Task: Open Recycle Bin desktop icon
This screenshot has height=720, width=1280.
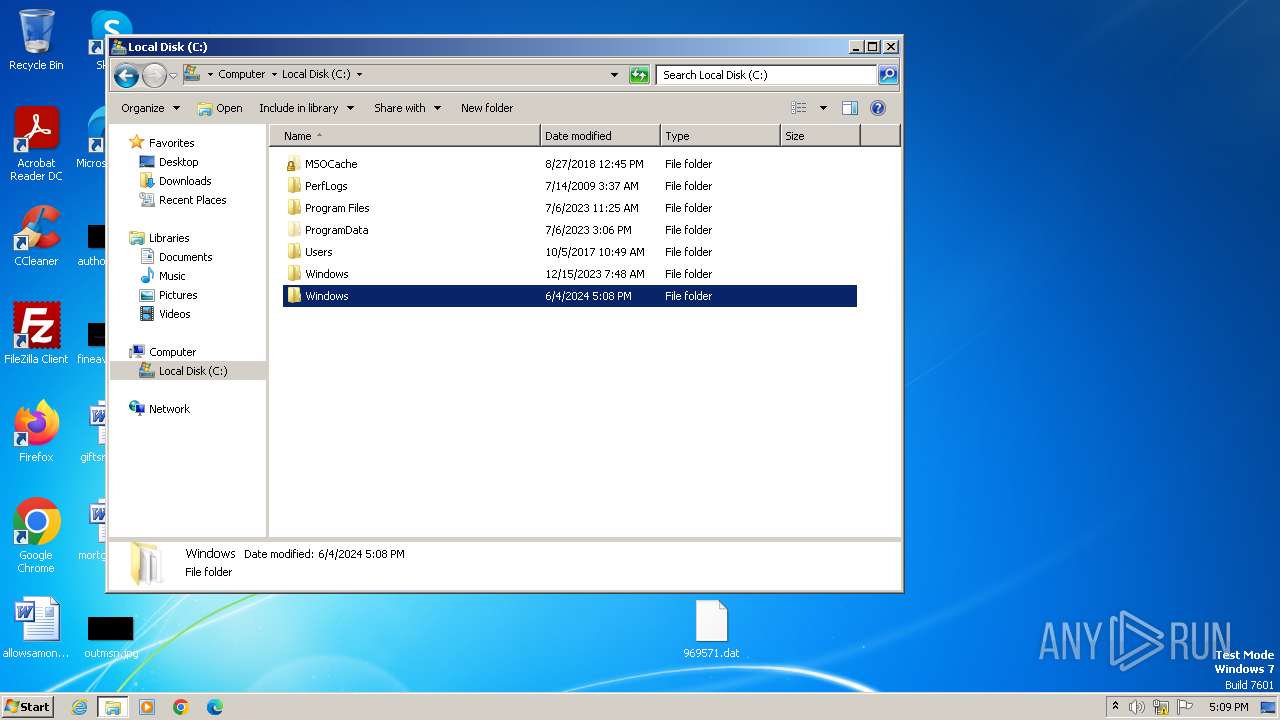Action: (x=36, y=40)
